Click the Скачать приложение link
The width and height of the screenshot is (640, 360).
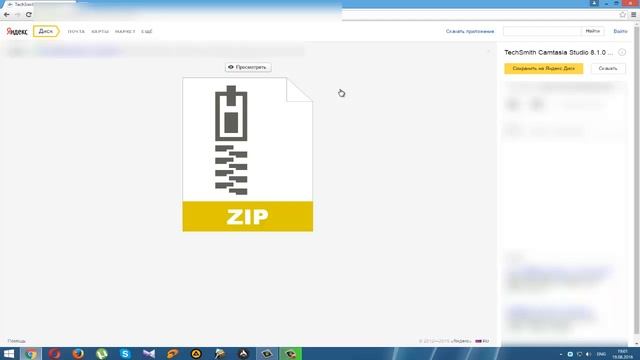[470, 31]
